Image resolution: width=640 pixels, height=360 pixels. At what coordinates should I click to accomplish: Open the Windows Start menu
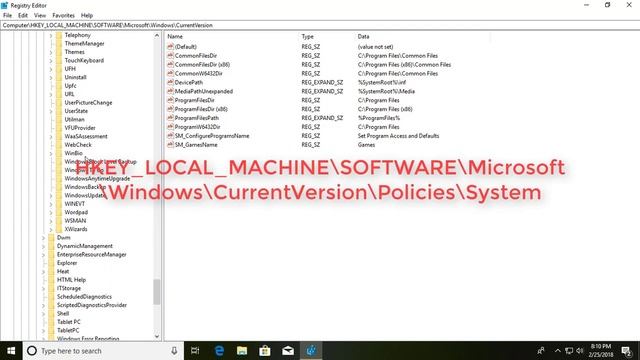(x=11, y=351)
